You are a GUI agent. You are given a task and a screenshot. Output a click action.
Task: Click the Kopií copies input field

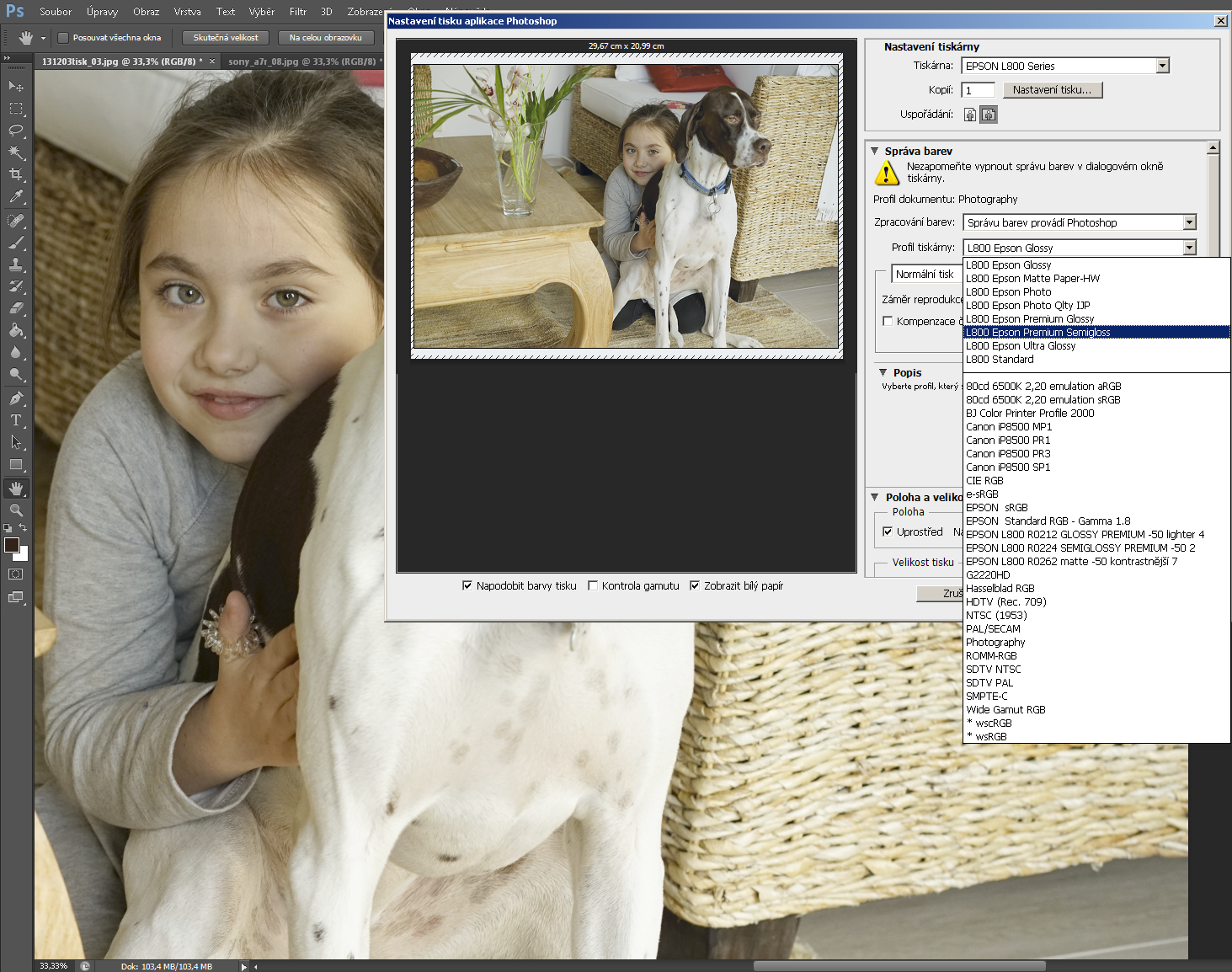coord(978,90)
